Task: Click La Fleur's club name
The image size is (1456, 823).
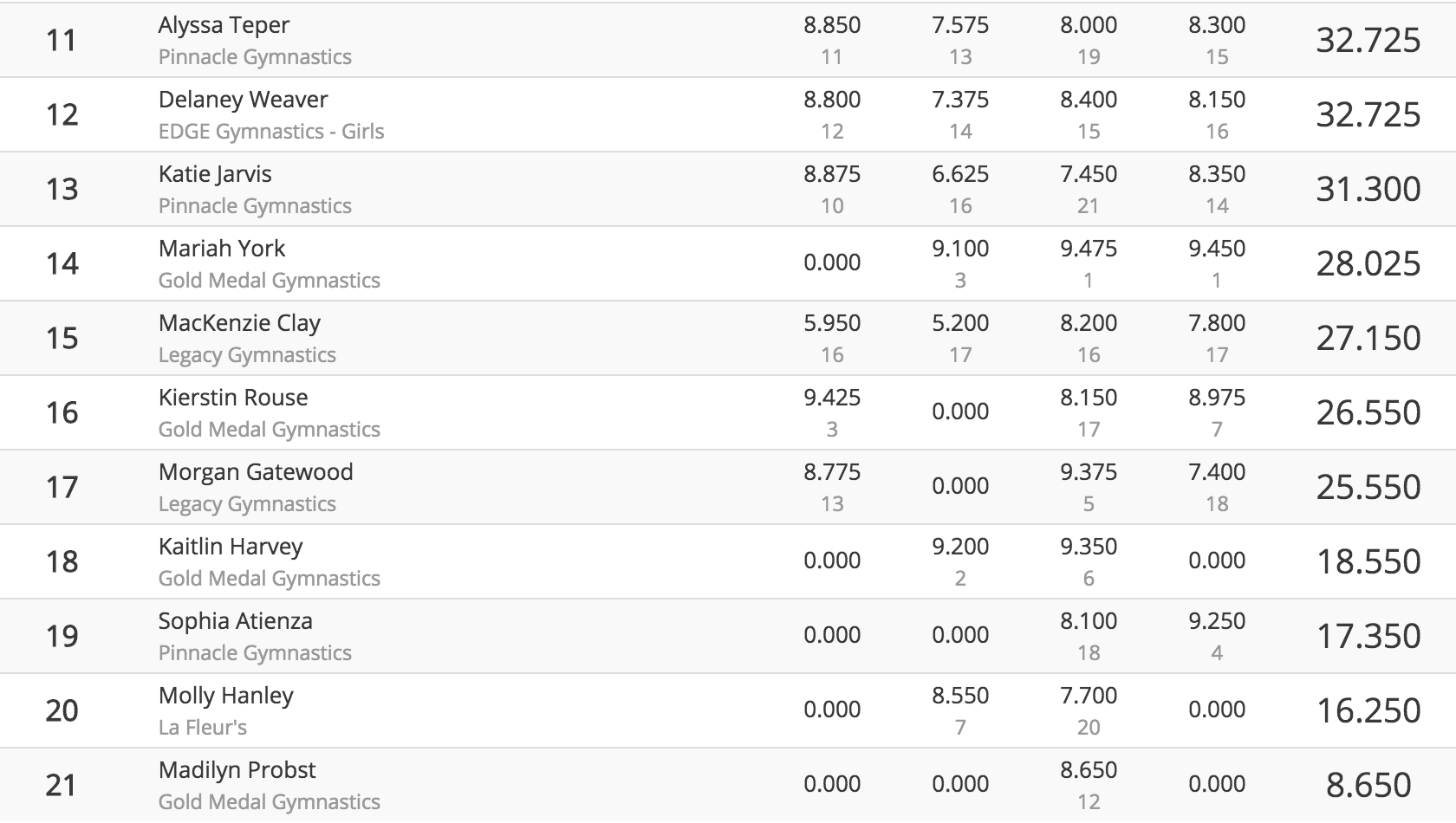Action: coord(203,728)
